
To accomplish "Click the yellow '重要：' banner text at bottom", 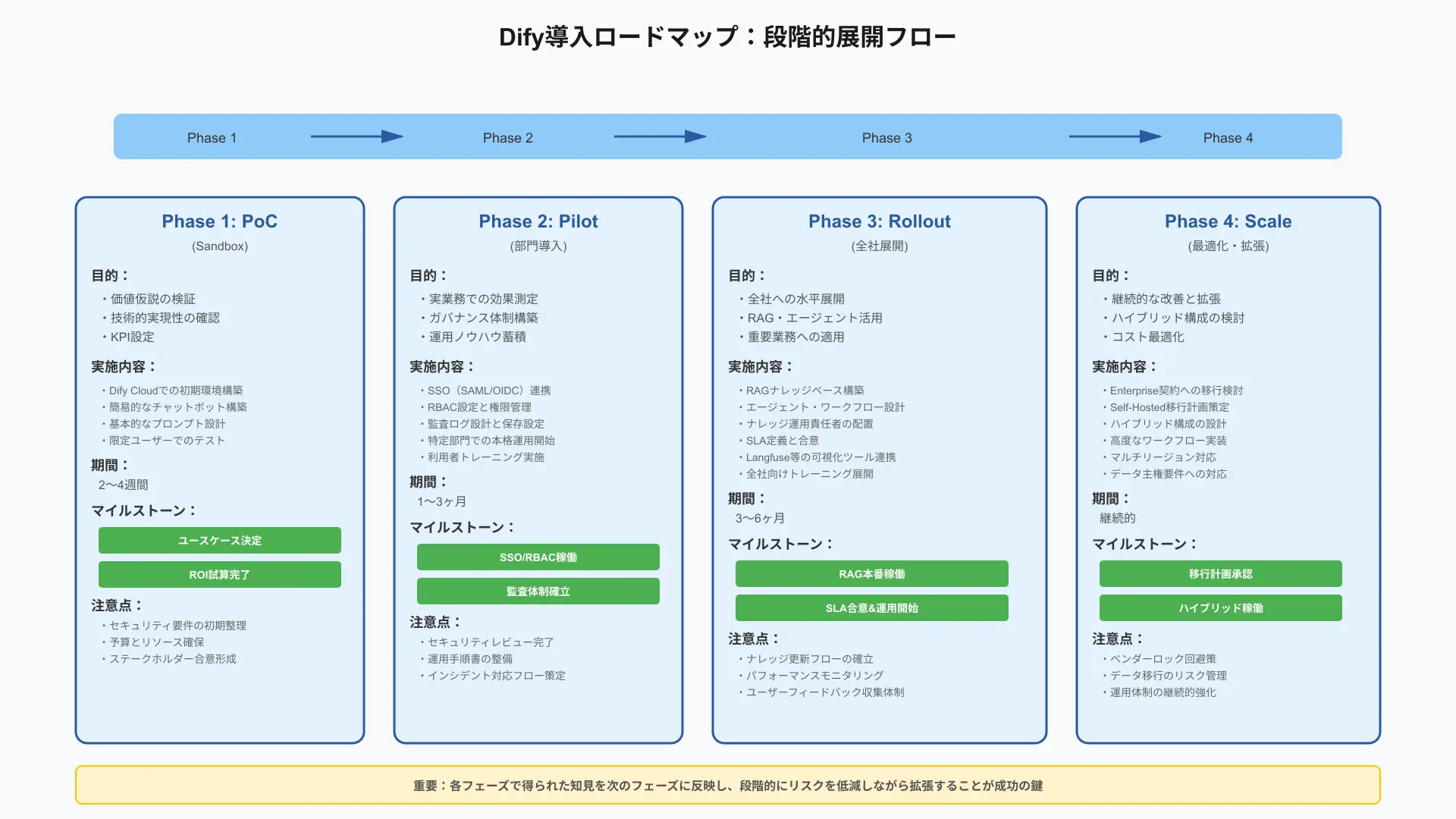I will (727, 786).
